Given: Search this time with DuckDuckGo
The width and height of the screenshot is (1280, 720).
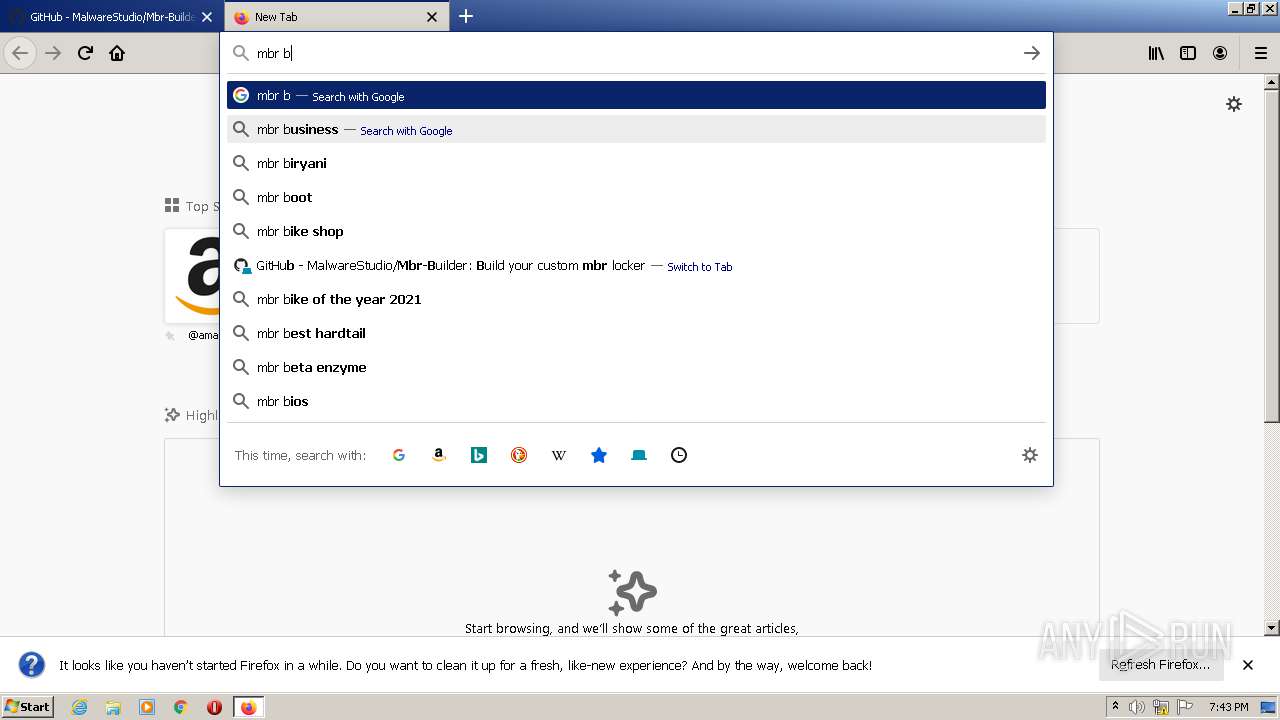Looking at the screenshot, I should point(519,455).
